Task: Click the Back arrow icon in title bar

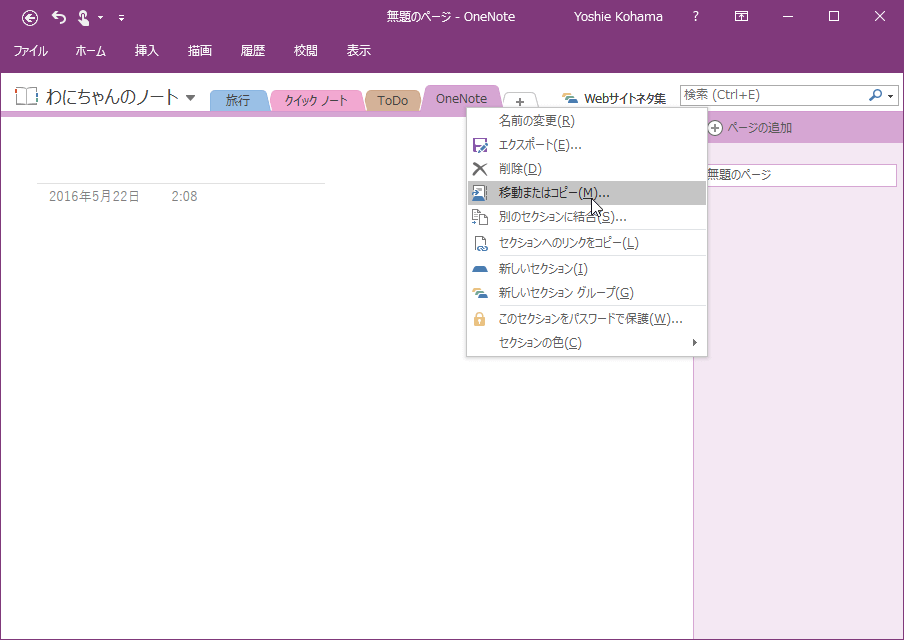Action: pos(30,18)
